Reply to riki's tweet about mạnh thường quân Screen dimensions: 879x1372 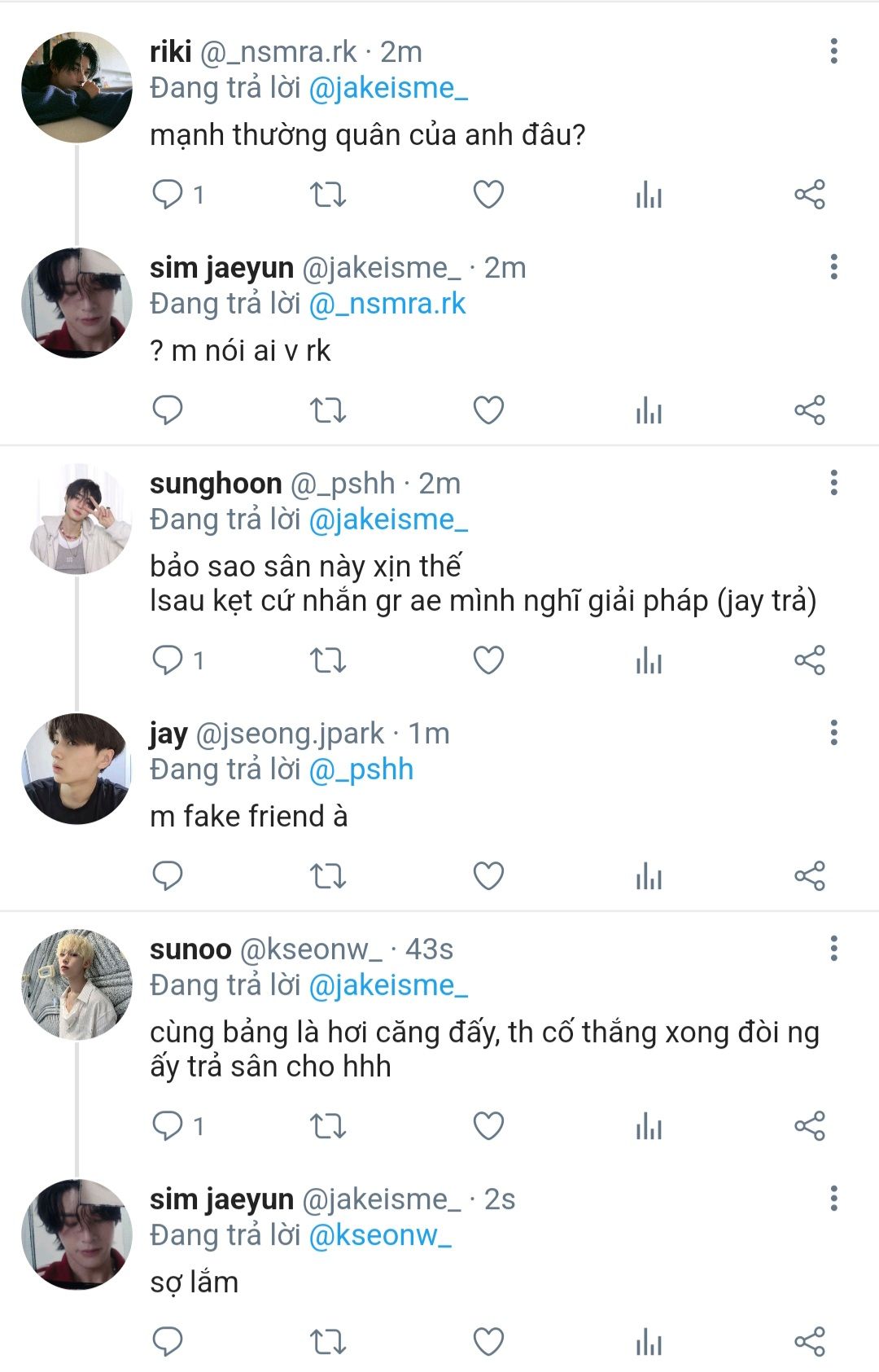[168, 195]
